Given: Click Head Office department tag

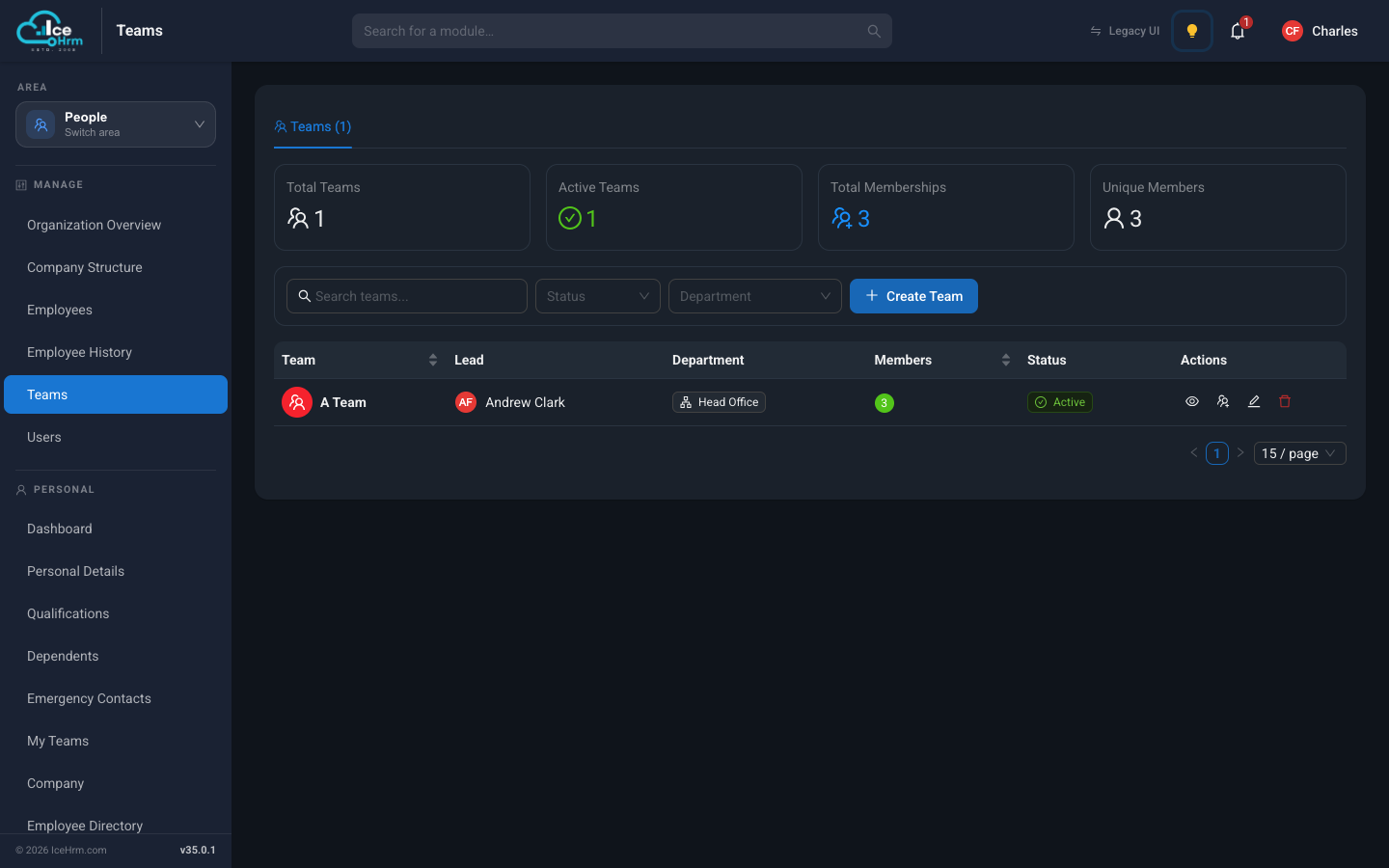Looking at the screenshot, I should pos(719,402).
